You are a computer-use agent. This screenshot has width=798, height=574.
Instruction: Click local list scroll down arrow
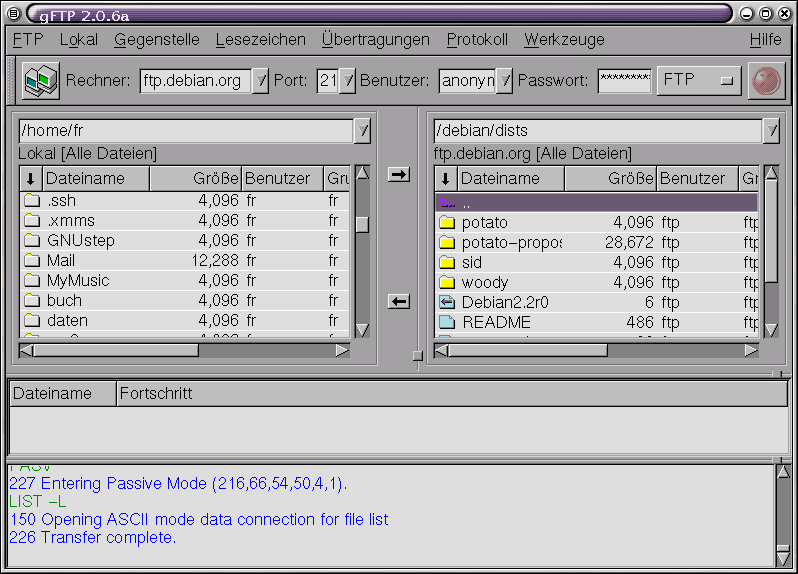[x=362, y=330]
